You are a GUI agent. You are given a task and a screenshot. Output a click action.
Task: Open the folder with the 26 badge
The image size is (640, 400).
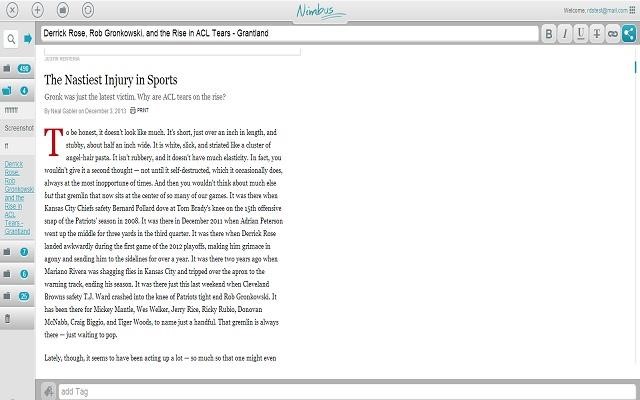(17, 296)
